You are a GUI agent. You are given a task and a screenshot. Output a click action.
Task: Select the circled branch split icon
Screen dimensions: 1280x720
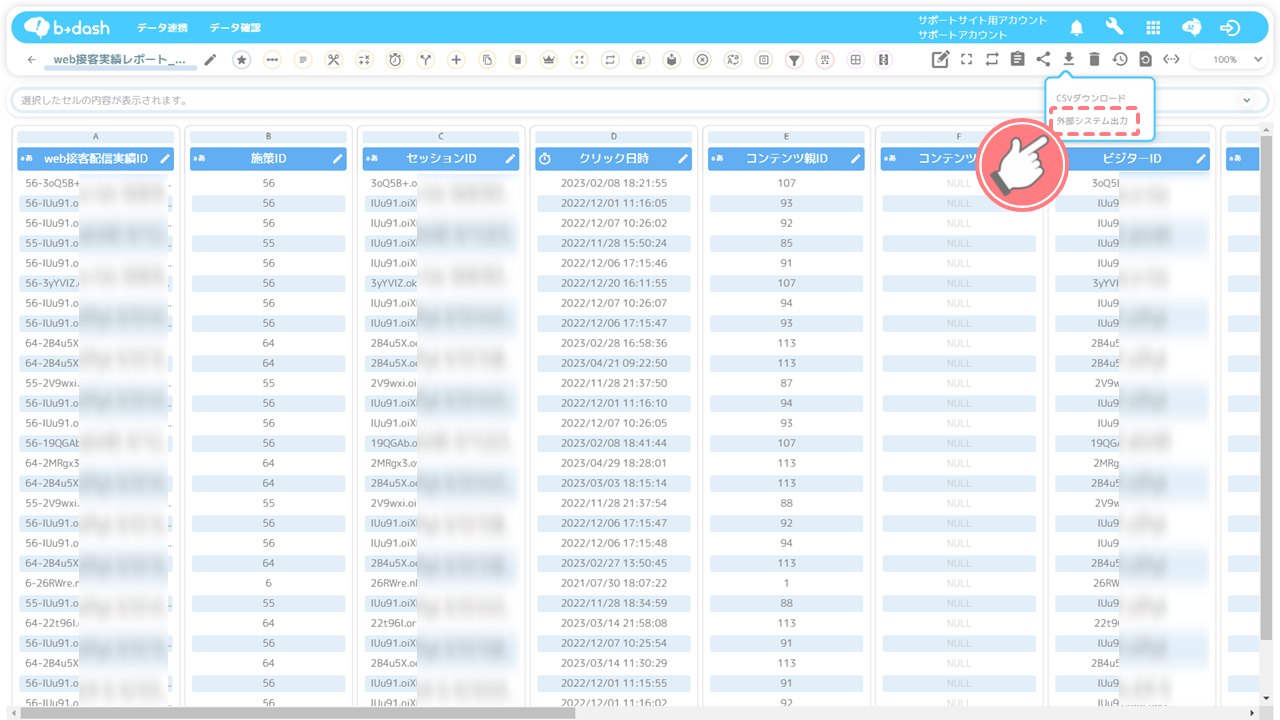pos(426,60)
